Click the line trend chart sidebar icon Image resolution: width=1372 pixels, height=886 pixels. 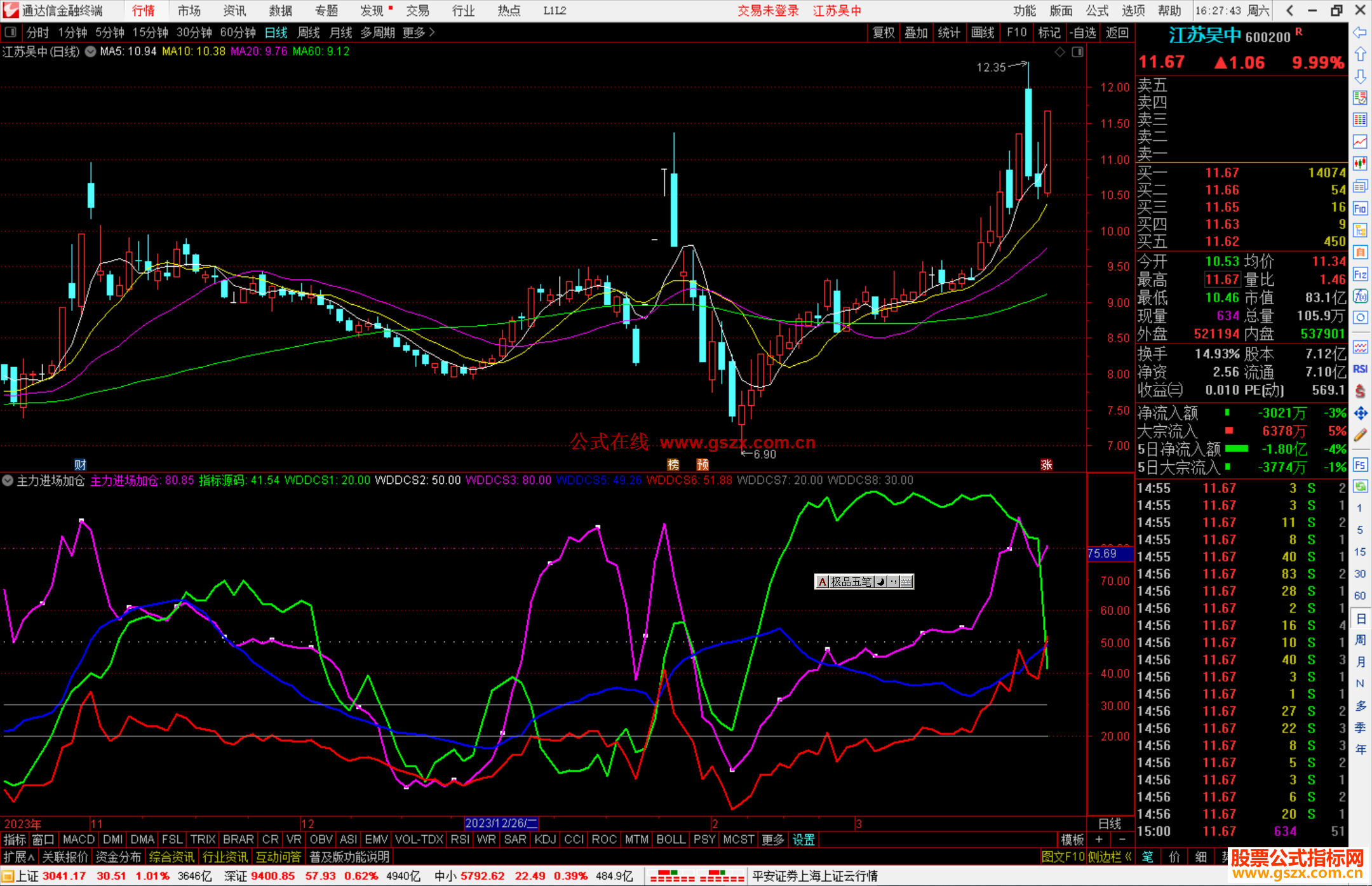pos(1360,141)
